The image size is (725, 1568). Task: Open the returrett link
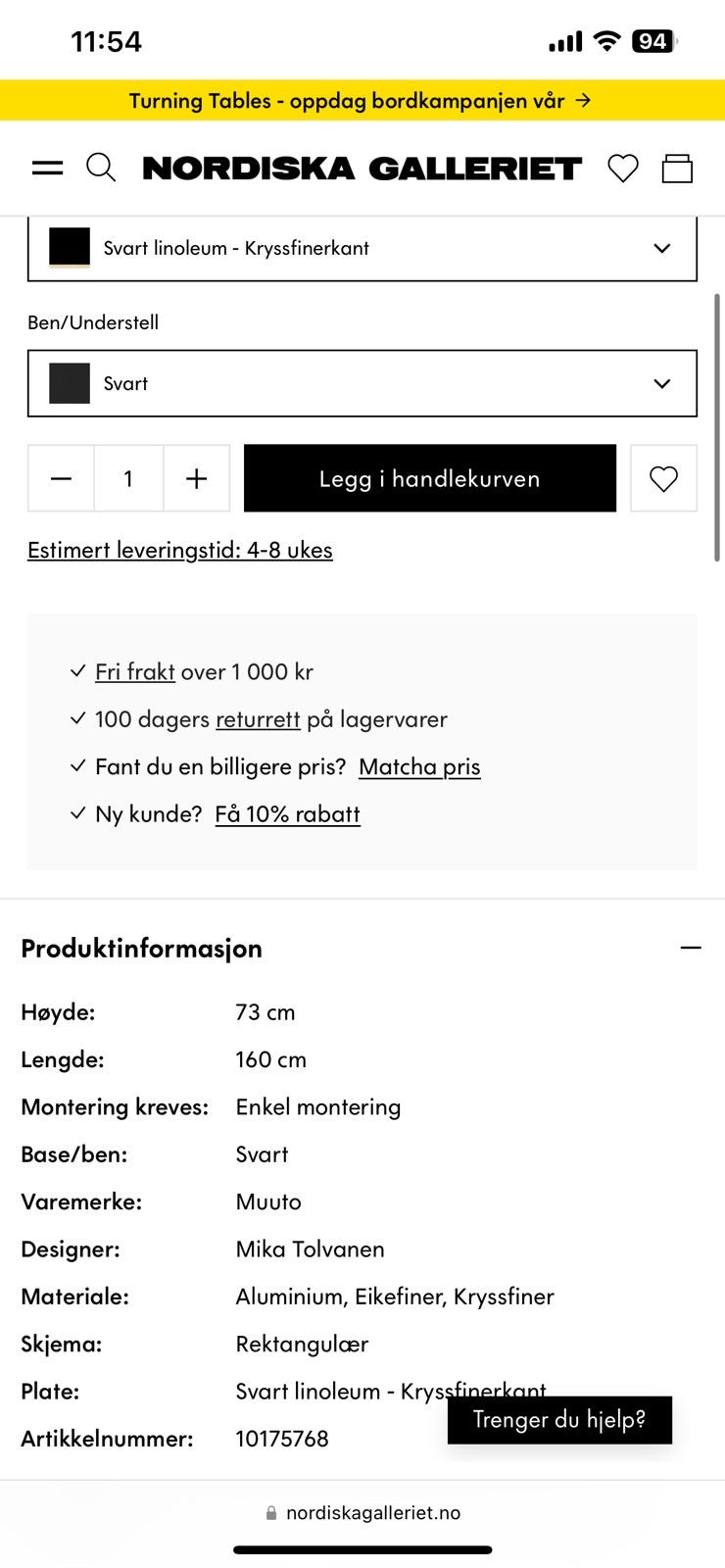[x=258, y=719]
